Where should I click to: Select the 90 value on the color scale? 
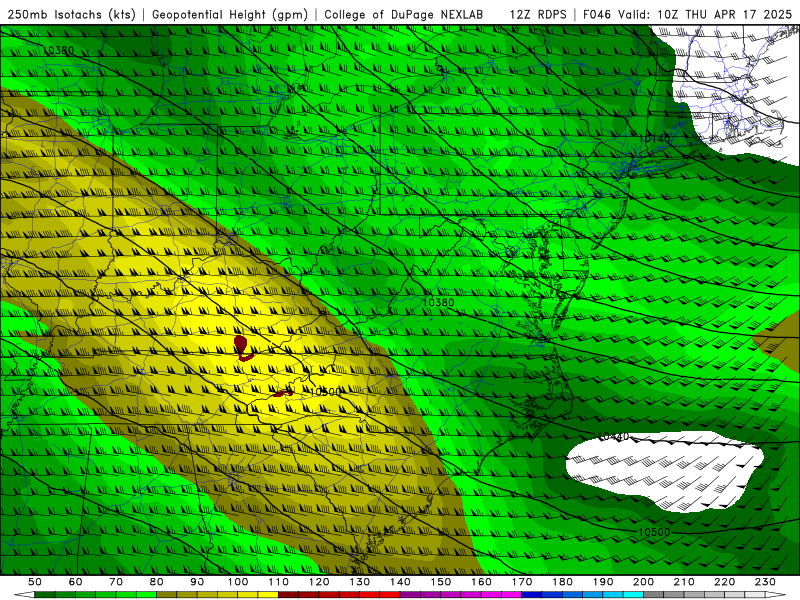point(197,582)
